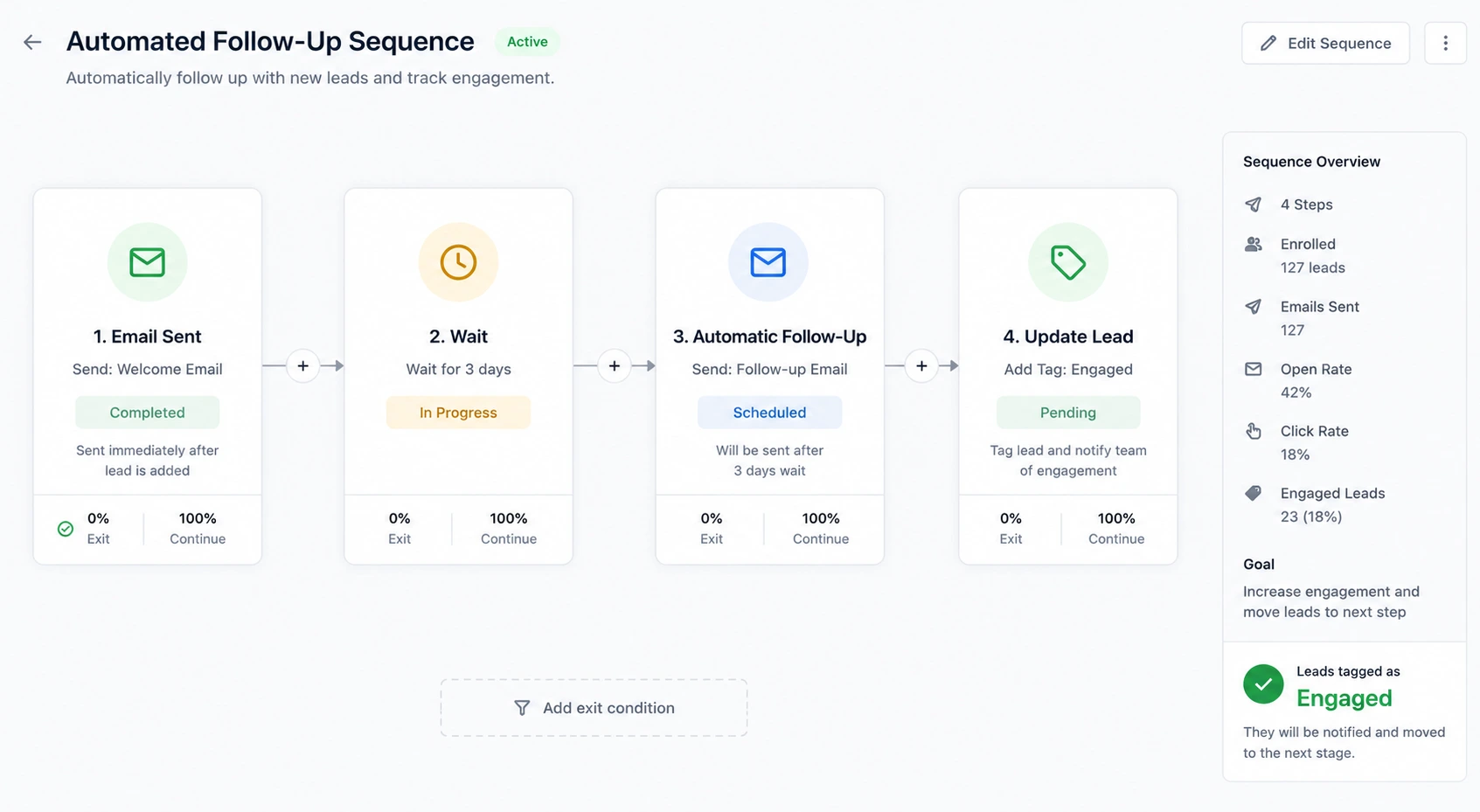The image size is (1480, 812).
Task: Click the Edit Sequence button
Action: (x=1325, y=43)
